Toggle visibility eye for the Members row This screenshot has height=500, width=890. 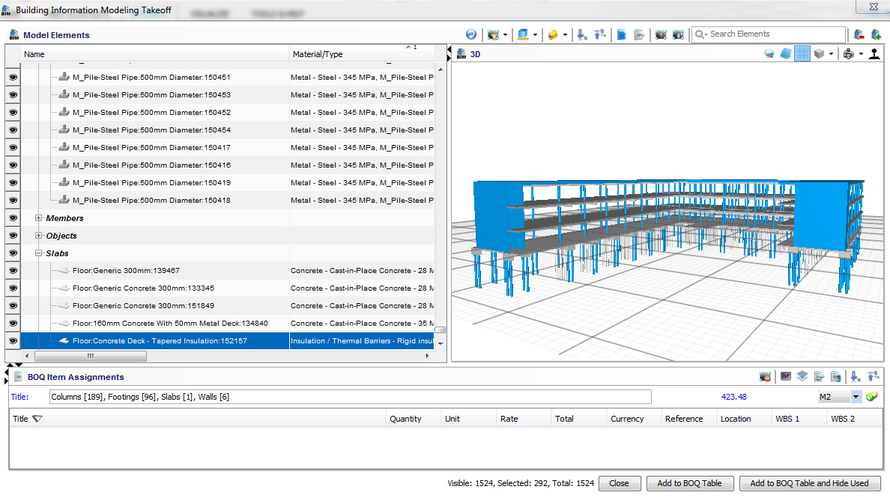(14, 218)
